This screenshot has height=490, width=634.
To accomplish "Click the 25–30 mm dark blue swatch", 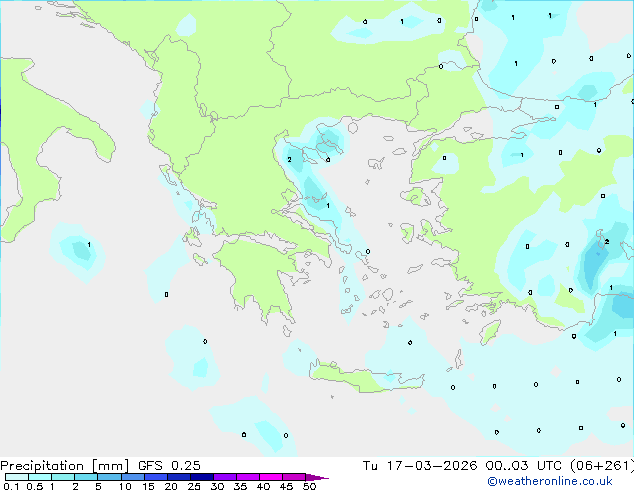I will coord(202,477).
